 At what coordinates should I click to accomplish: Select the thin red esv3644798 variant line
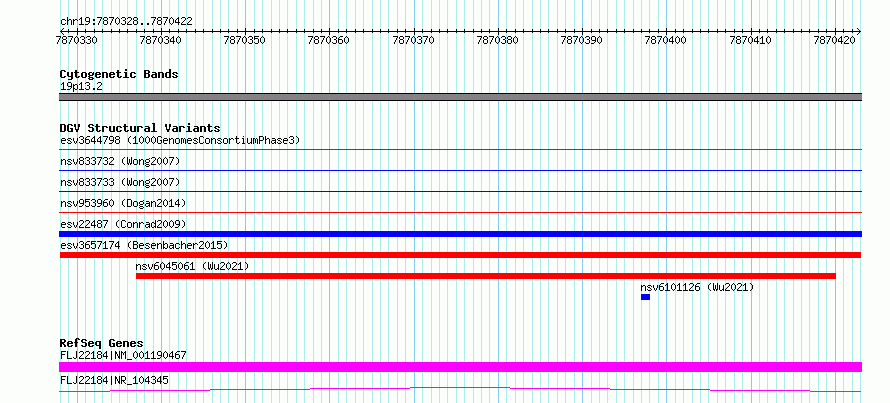point(460,149)
